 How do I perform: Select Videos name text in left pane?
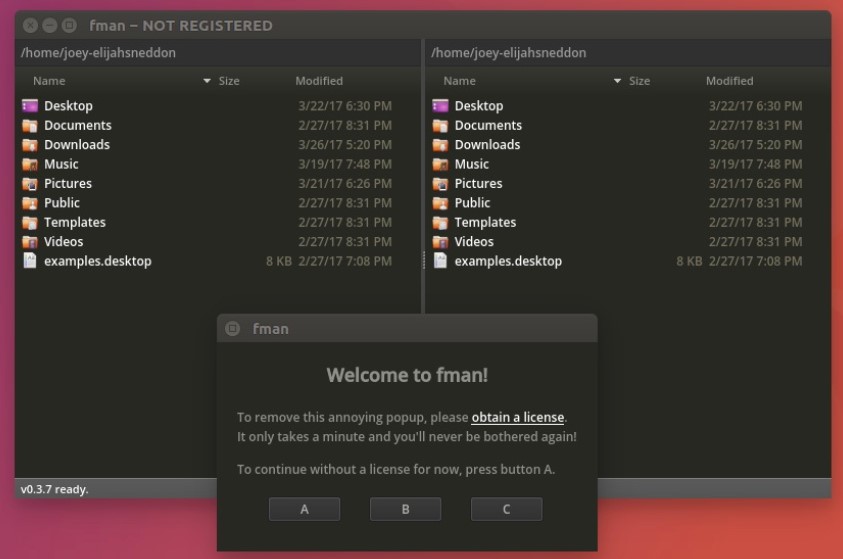tap(63, 241)
